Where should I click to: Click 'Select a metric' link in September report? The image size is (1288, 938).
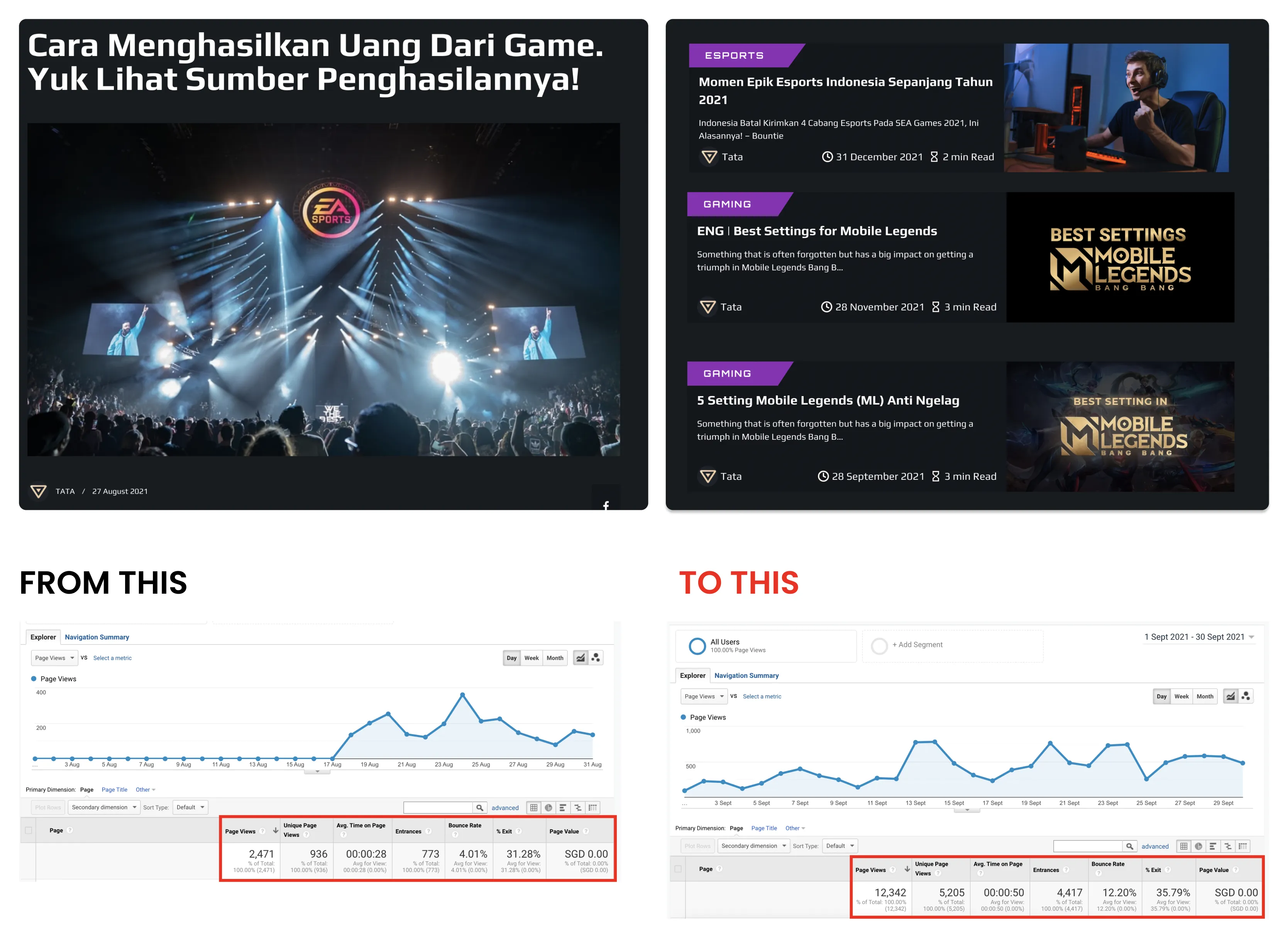pos(762,697)
